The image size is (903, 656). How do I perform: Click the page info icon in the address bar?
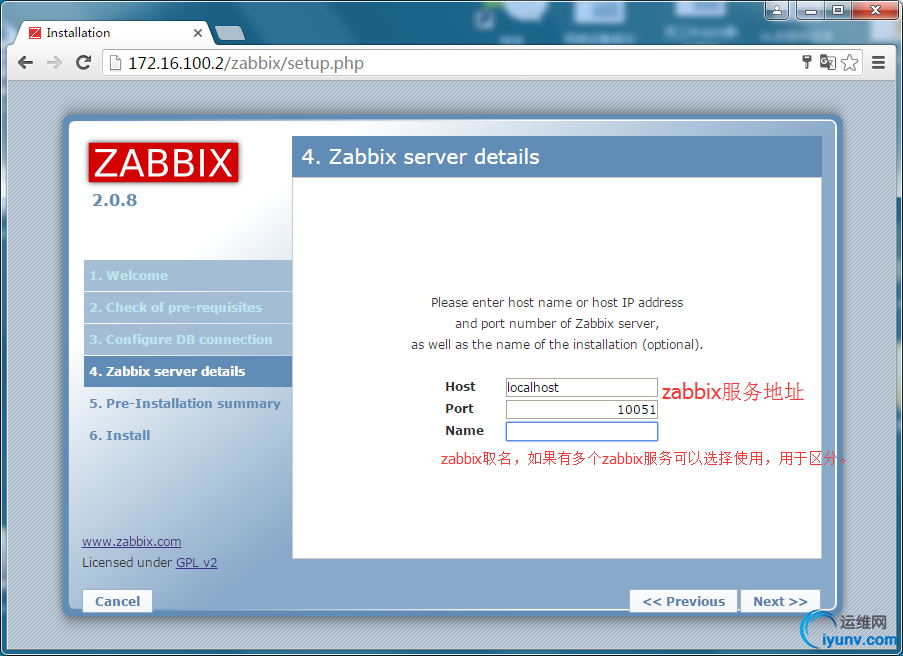point(116,63)
